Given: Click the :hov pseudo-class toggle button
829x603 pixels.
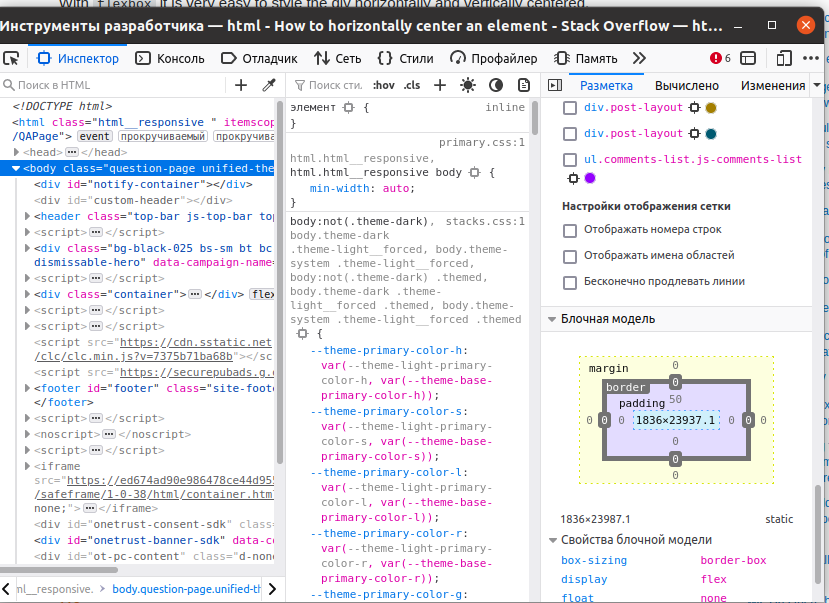Looking at the screenshot, I should (384, 86).
